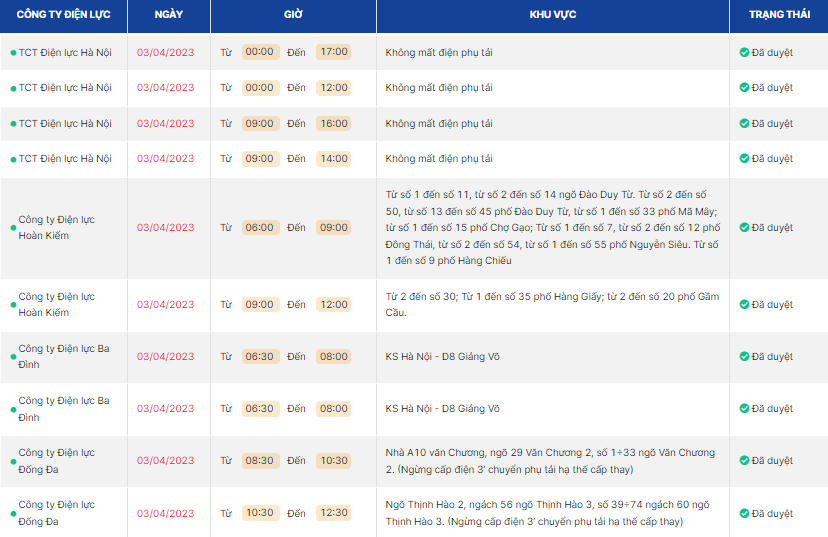Click Công ty Điện lực Đống Đa in the 10:30–12:30 row
Viewport: 828px width, 537px height.
tap(57, 513)
